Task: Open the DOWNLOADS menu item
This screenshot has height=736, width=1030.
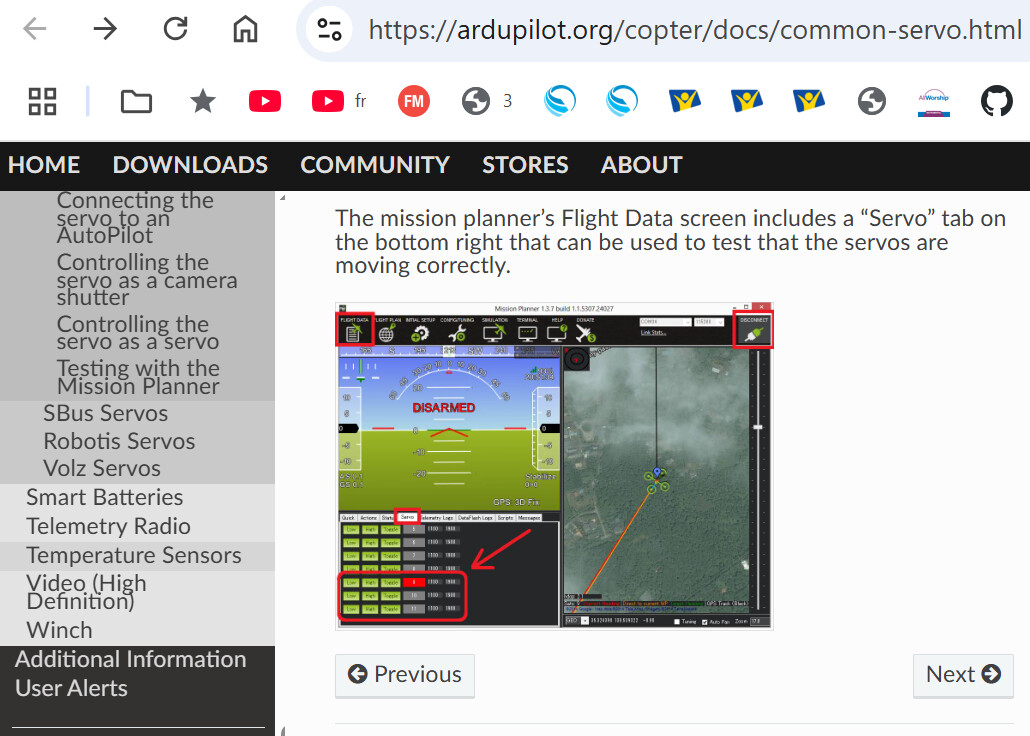Action: click(x=190, y=165)
